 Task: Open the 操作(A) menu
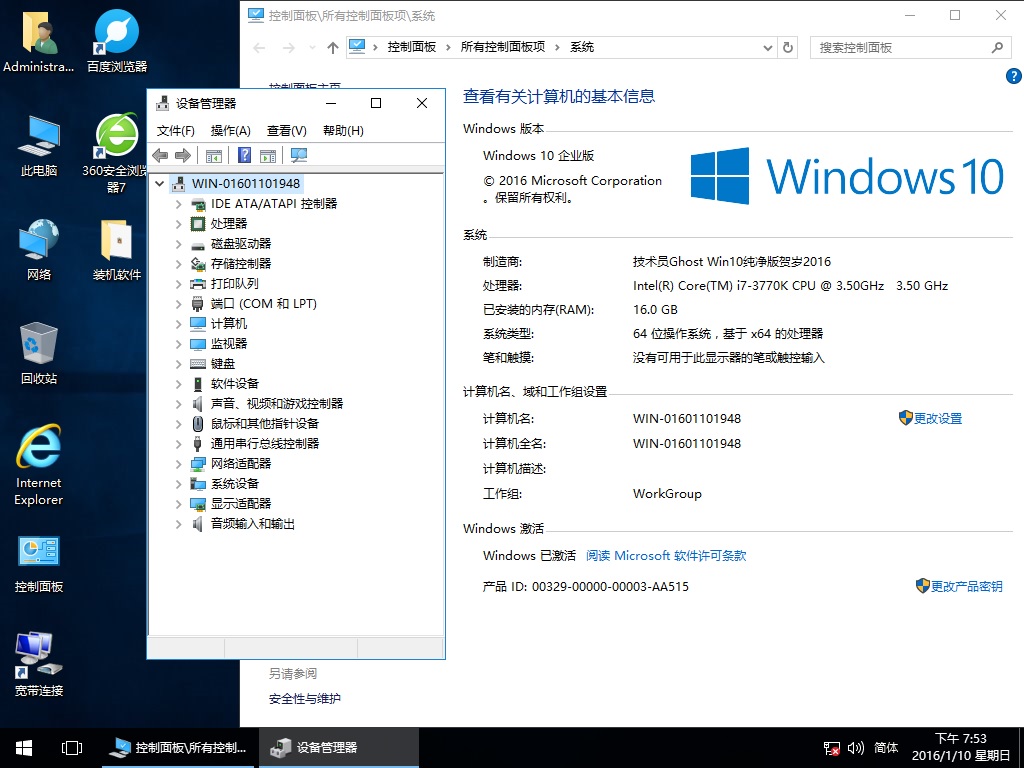pos(231,131)
